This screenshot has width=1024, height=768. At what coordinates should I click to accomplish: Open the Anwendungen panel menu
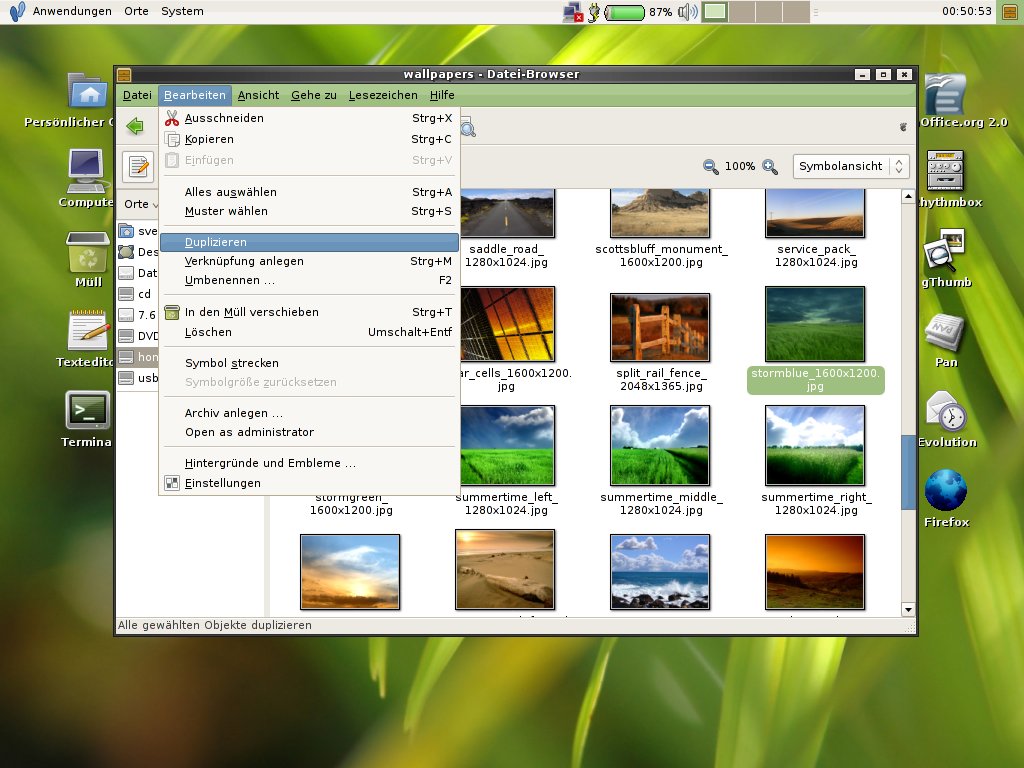pyautogui.click(x=72, y=11)
